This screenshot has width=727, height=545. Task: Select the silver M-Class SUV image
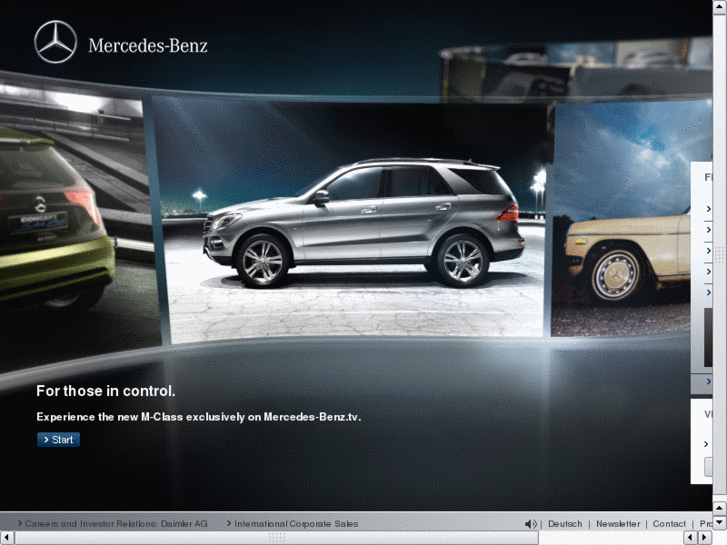pyautogui.click(x=355, y=218)
